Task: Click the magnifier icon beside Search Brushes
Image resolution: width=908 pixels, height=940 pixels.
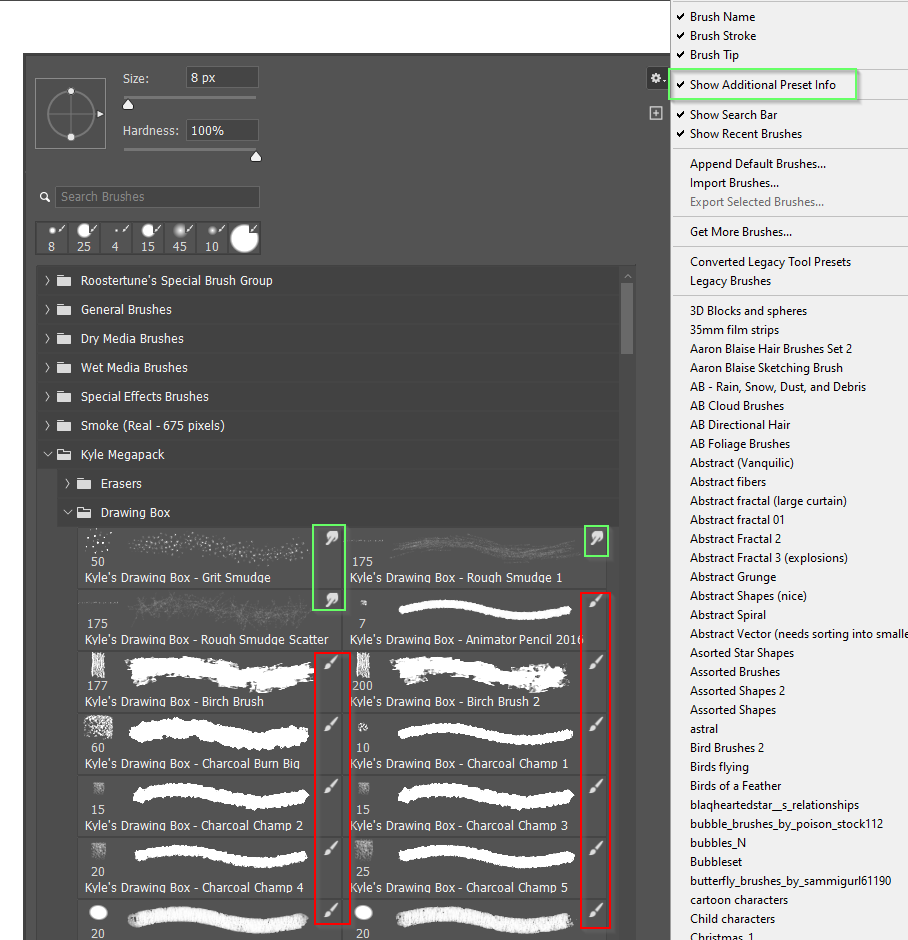Action: (44, 197)
